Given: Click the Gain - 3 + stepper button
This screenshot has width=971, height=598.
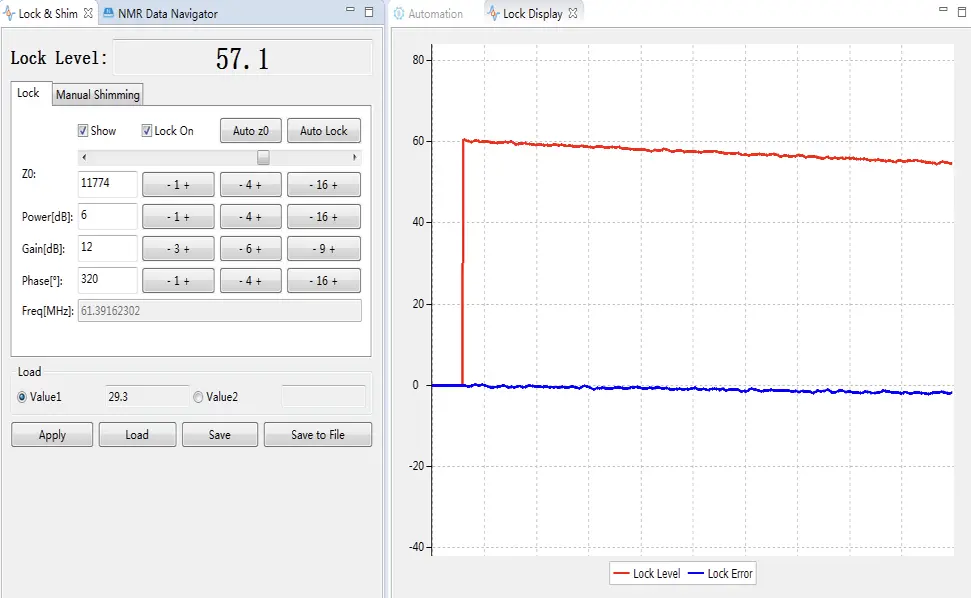Looking at the screenshot, I should [x=178, y=249].
